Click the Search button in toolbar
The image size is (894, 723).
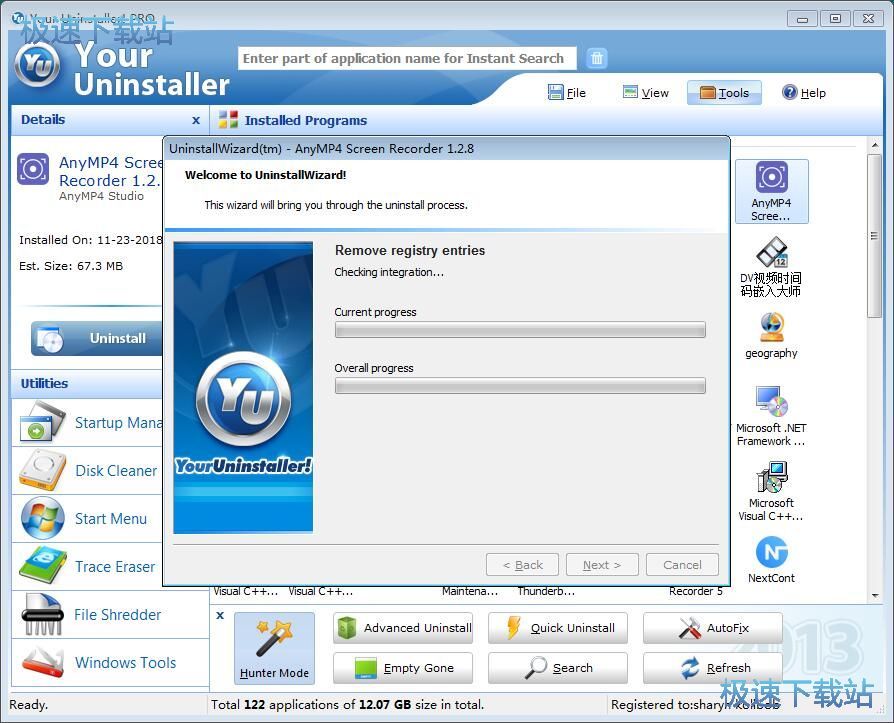(558, 668)
